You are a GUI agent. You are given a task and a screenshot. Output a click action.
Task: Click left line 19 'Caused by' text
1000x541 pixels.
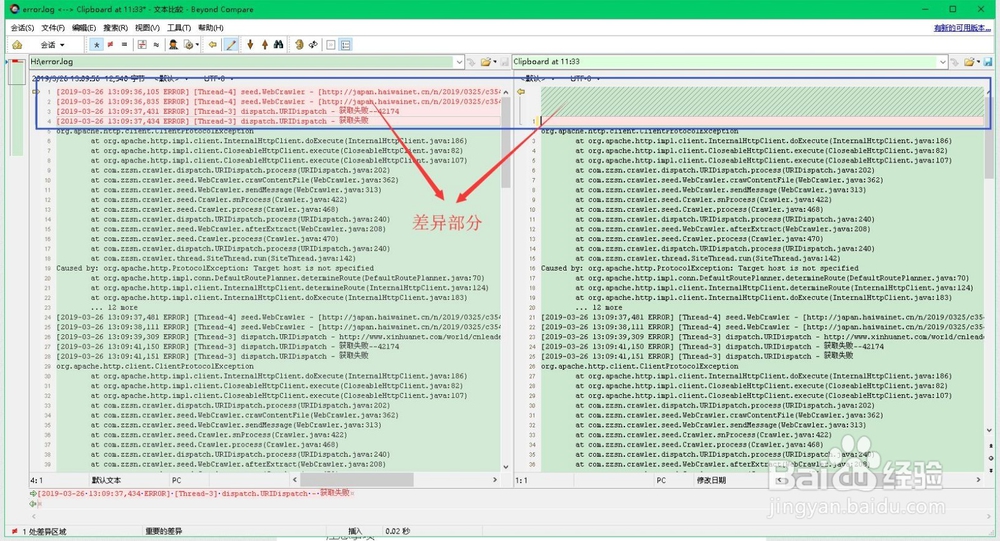pyautogui.click(x=215, y=269)
